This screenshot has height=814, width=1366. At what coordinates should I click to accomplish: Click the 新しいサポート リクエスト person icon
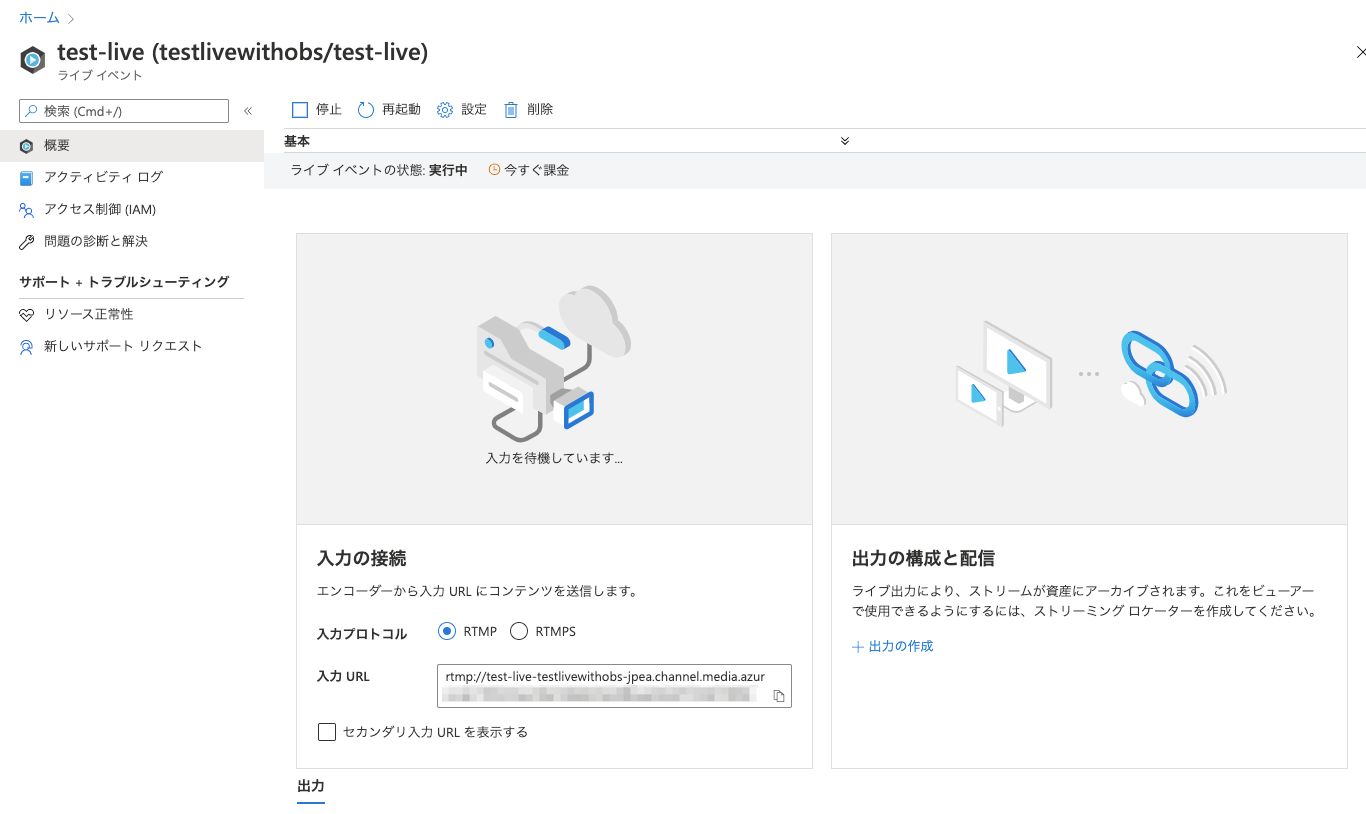(x=27, y=347)
